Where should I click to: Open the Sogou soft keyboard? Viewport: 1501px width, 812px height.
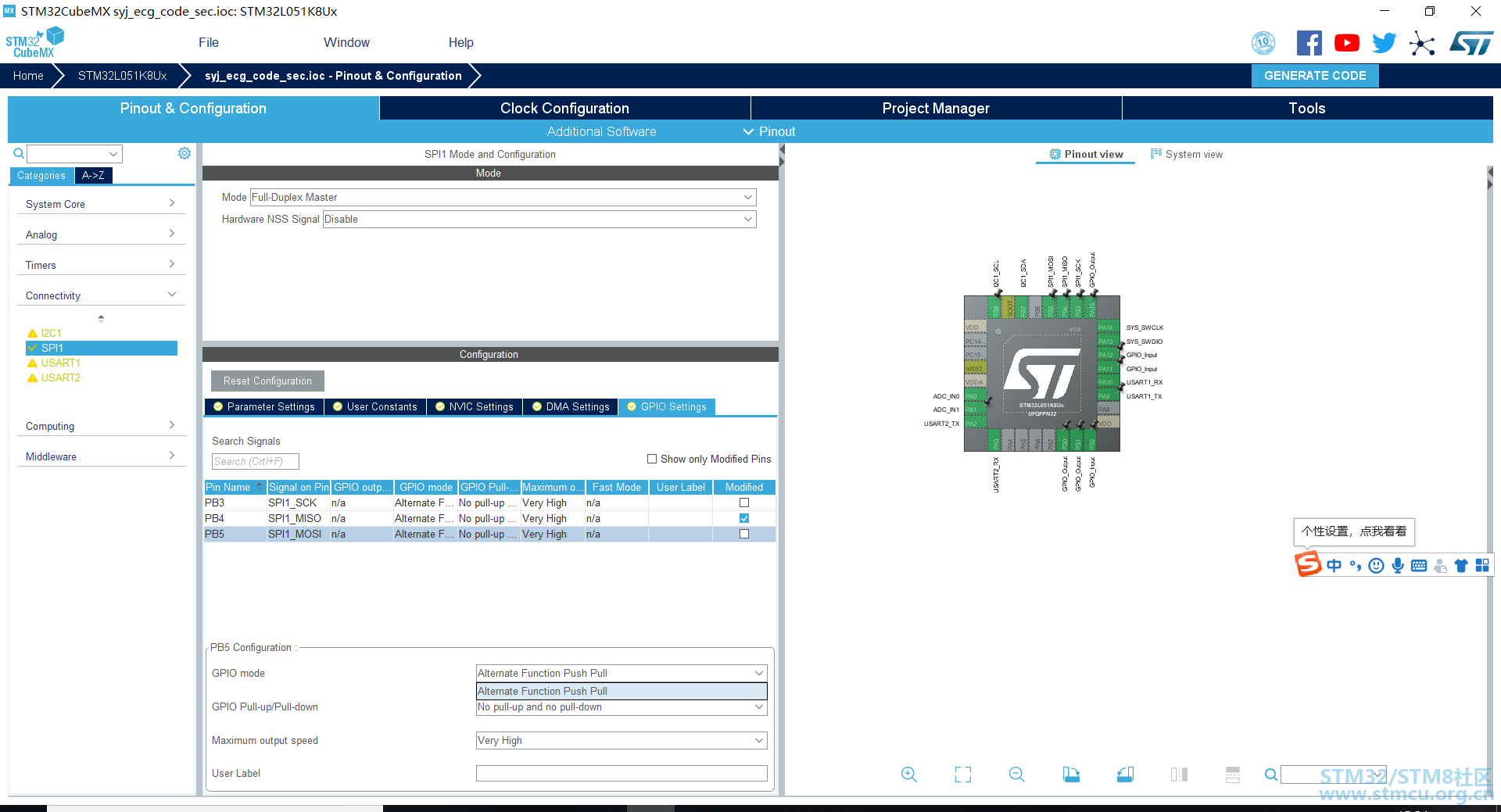point(1419,565)
